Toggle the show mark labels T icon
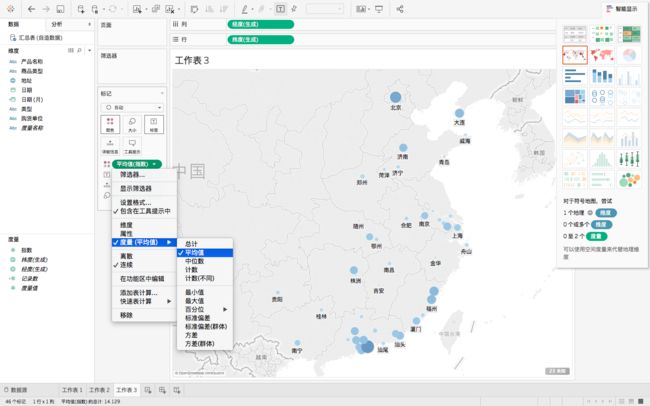The height and width of the screenshot is (406, 650). point(280,9)
